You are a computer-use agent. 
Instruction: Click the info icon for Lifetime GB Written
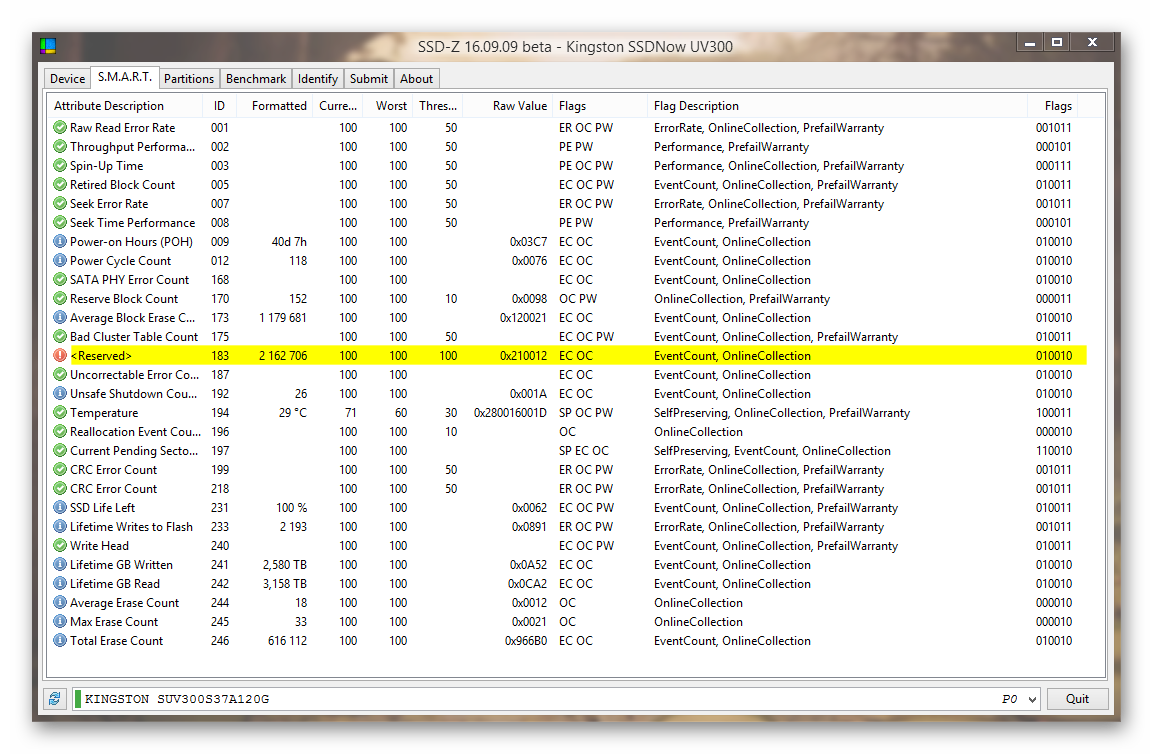(60, 565)
